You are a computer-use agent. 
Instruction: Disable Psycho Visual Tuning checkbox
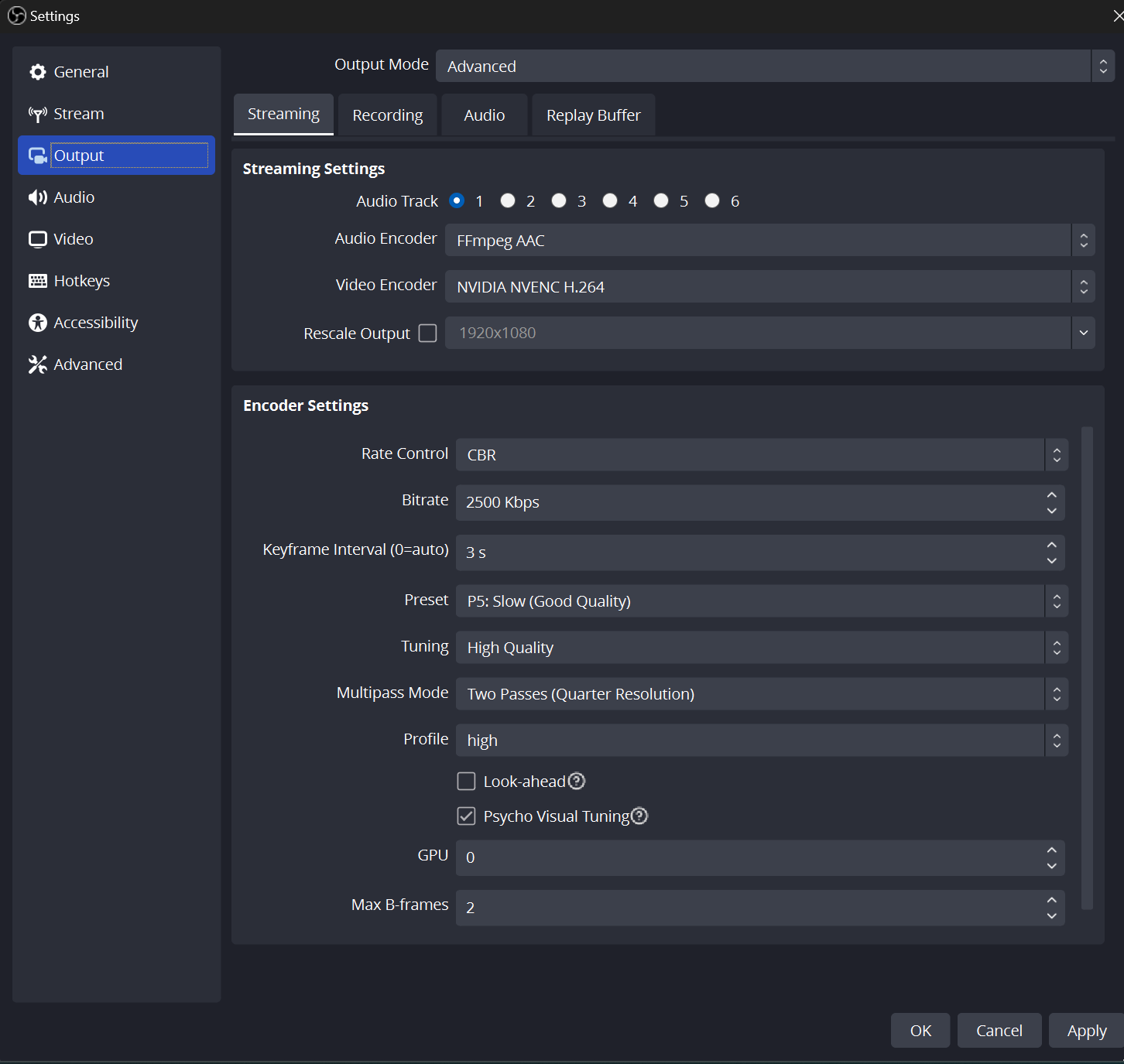466,816
